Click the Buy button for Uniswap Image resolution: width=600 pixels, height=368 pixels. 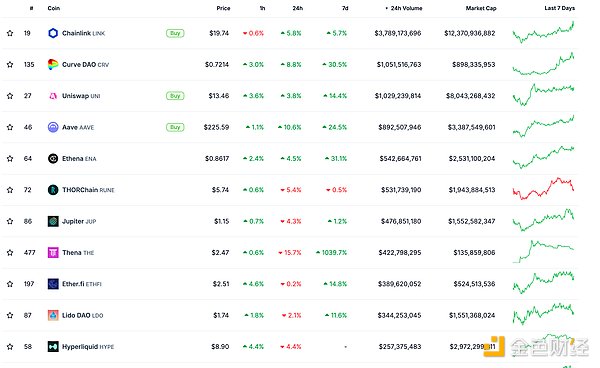tap(175, 96)
